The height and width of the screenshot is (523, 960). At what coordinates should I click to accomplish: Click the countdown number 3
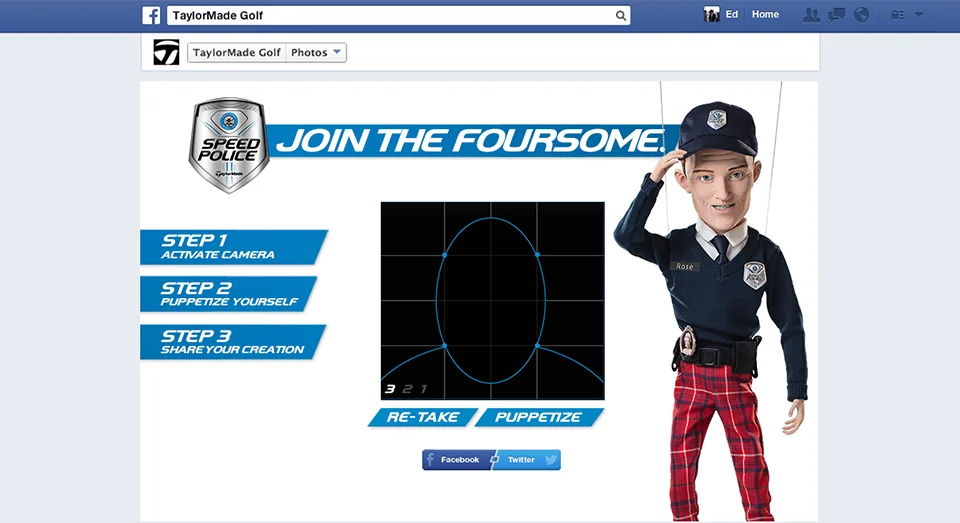[x=389, y=389]
